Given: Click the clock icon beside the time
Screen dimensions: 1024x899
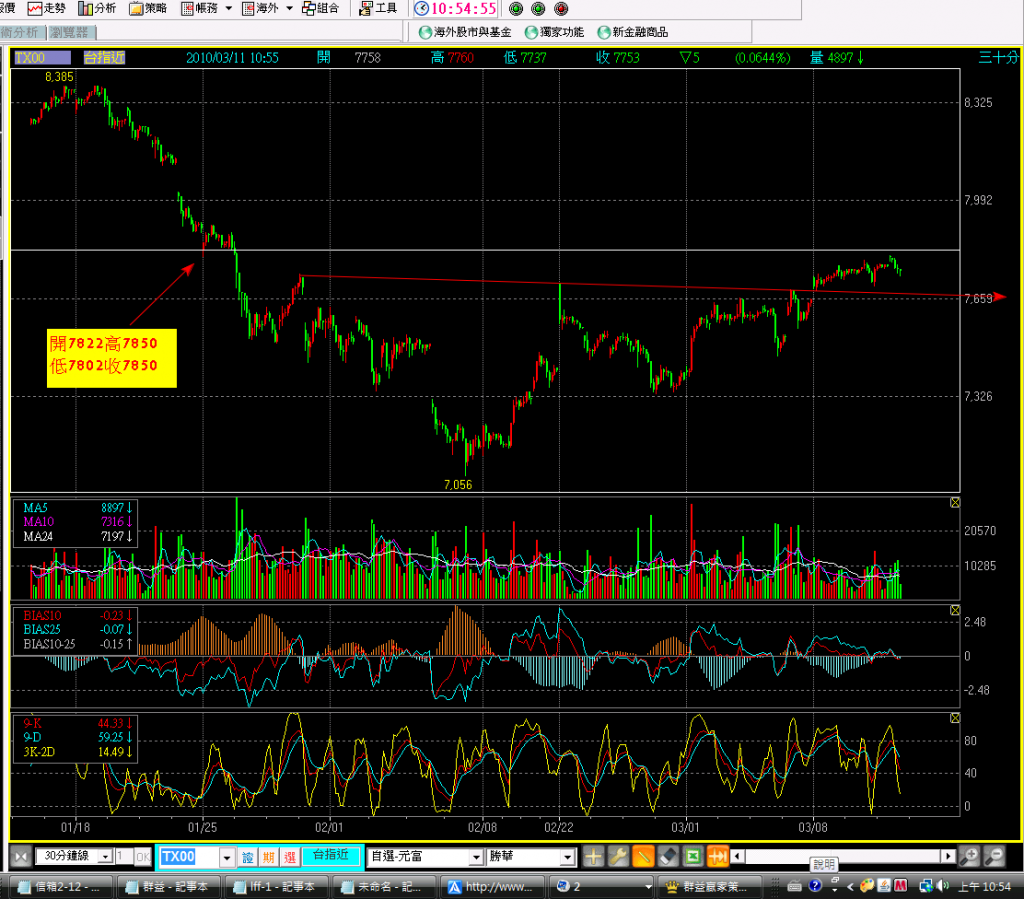Looking at the screenshot, I should pos(422,8).
